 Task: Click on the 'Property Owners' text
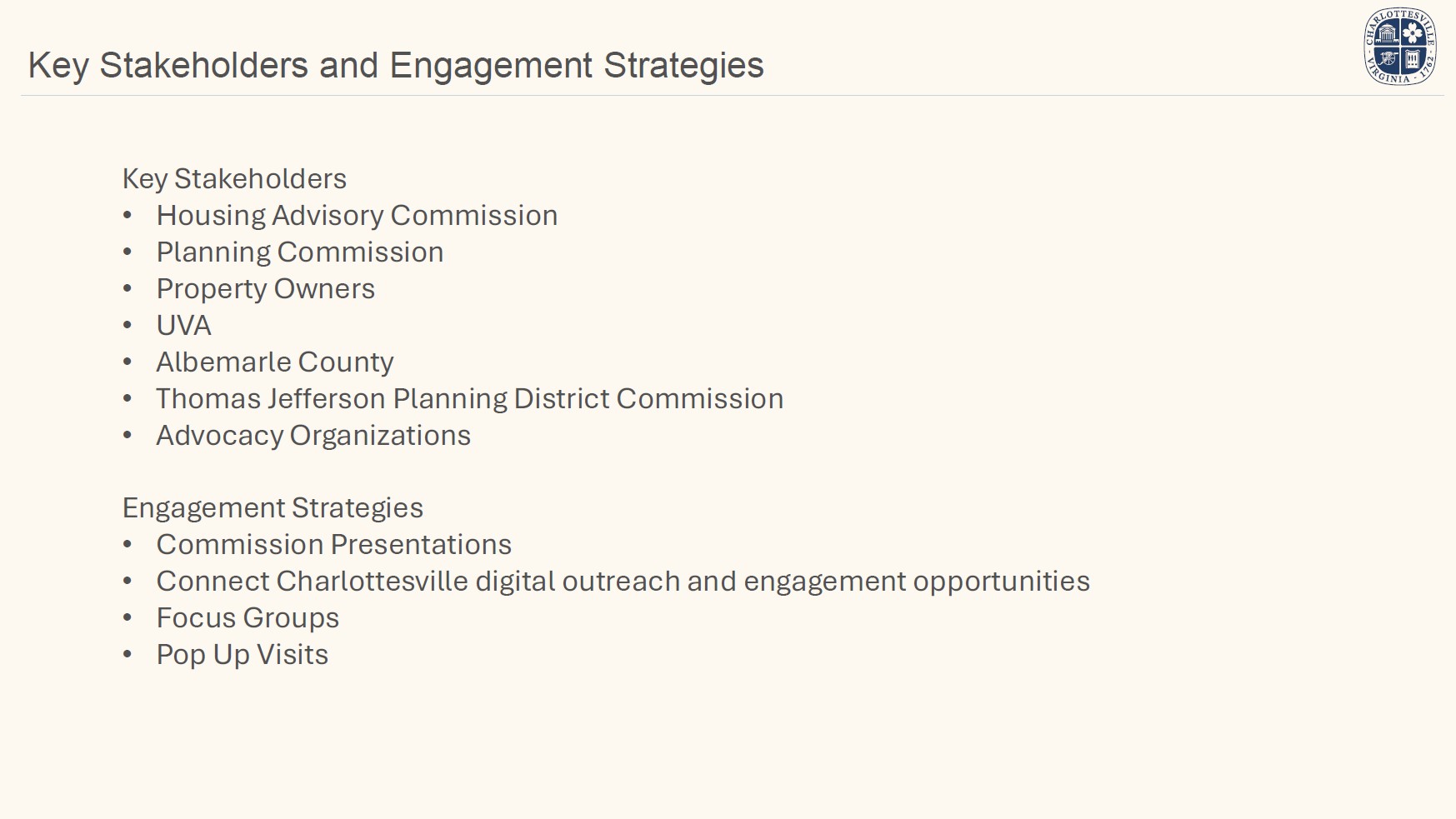[266, 289]
